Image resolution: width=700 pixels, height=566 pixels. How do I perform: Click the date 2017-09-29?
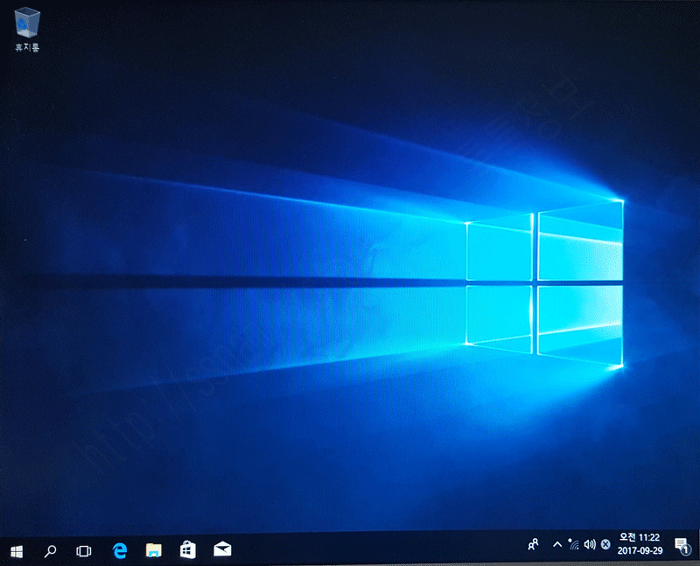640,551
